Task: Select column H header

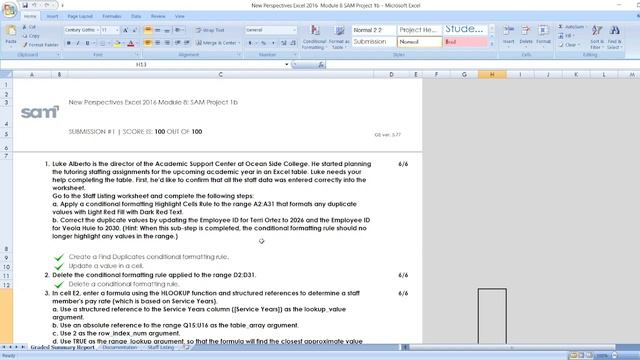Action: (x=492, y=74)
